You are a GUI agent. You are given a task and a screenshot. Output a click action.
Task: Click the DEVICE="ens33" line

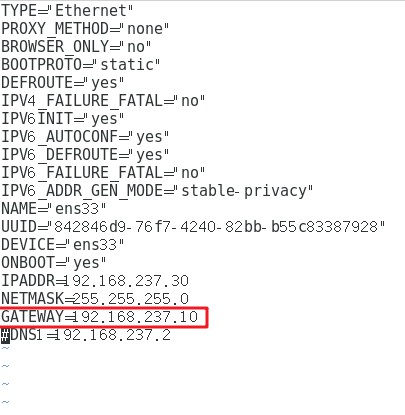(x=63, y=244)
